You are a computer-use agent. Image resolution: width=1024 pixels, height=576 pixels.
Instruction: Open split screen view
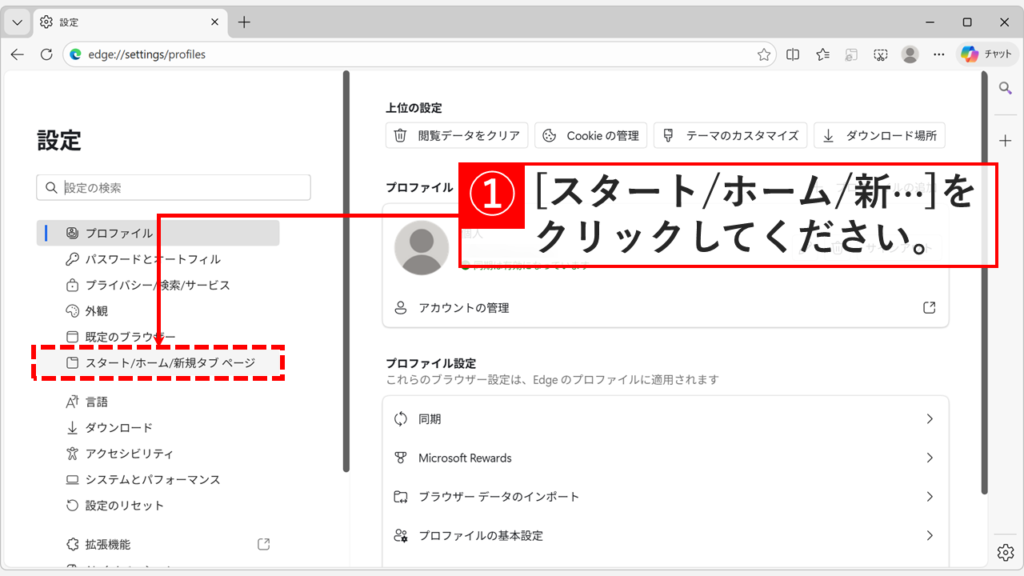tap(791, 55)
